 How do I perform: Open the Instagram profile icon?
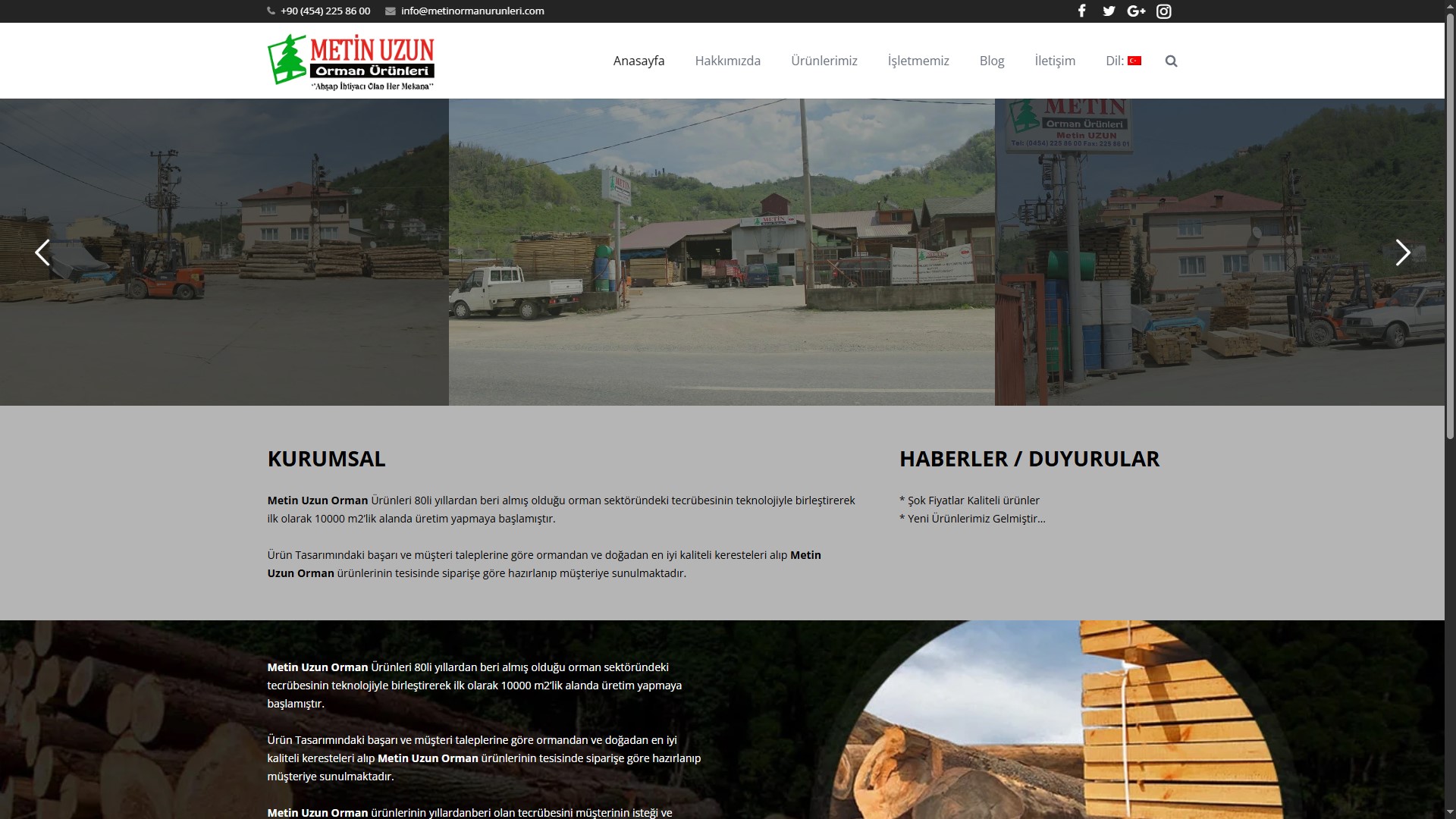pyautogui.click(x=1164, y=11)
